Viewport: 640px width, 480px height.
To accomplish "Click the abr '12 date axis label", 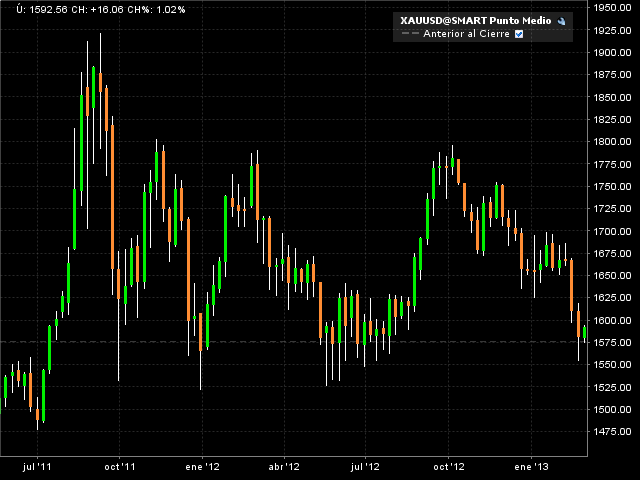I will 284,467.
